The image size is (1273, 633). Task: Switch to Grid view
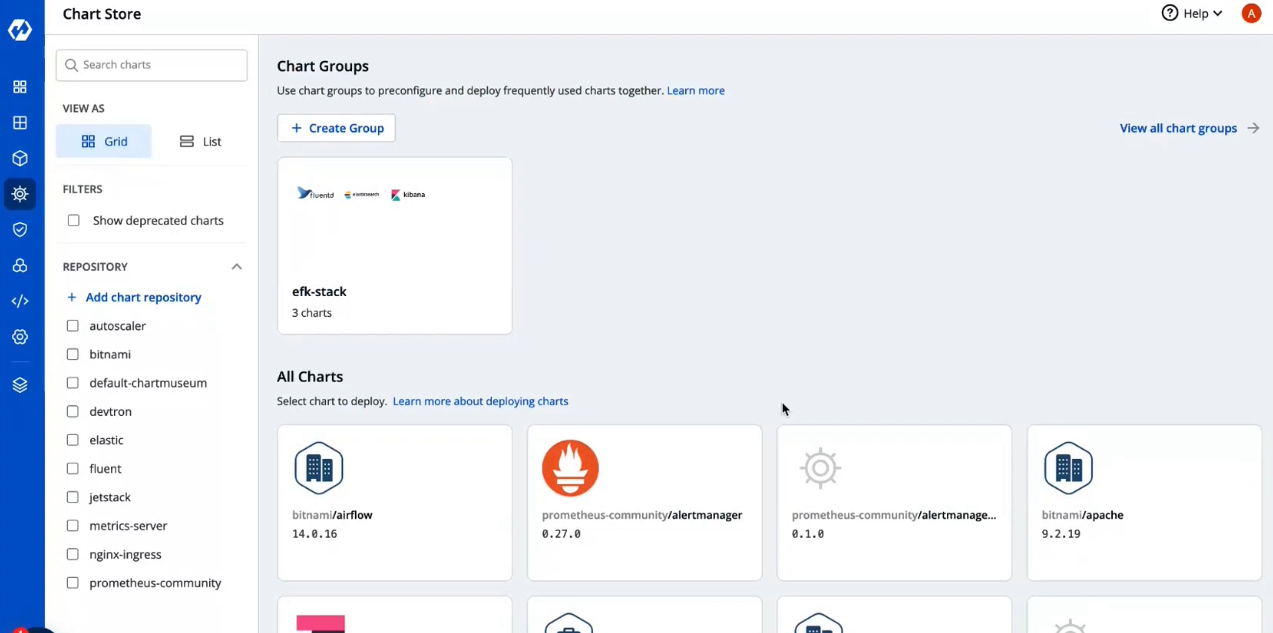pos(104,142)
